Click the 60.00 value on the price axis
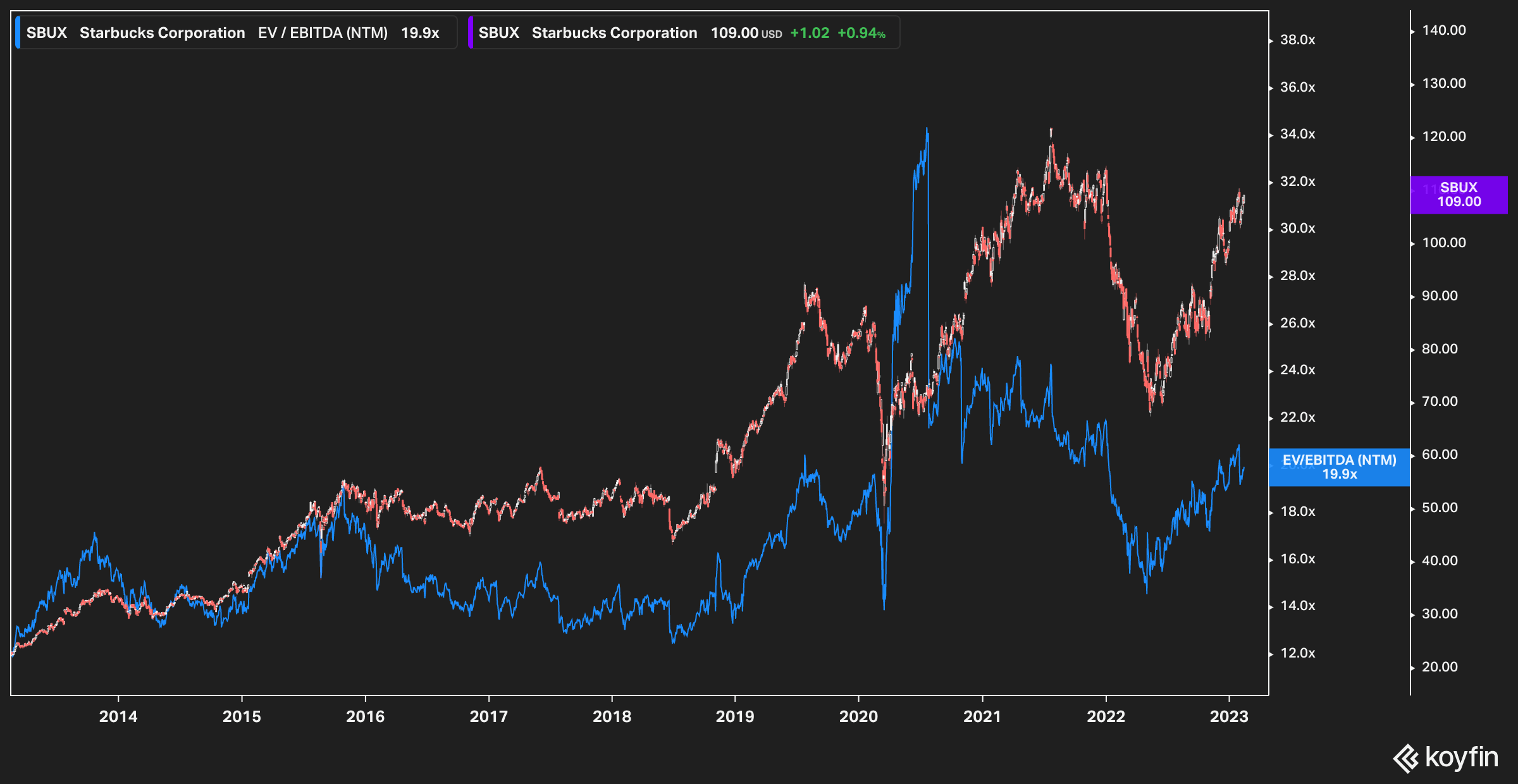This screenshot has height=784, width=1518. pos(1440,455)
